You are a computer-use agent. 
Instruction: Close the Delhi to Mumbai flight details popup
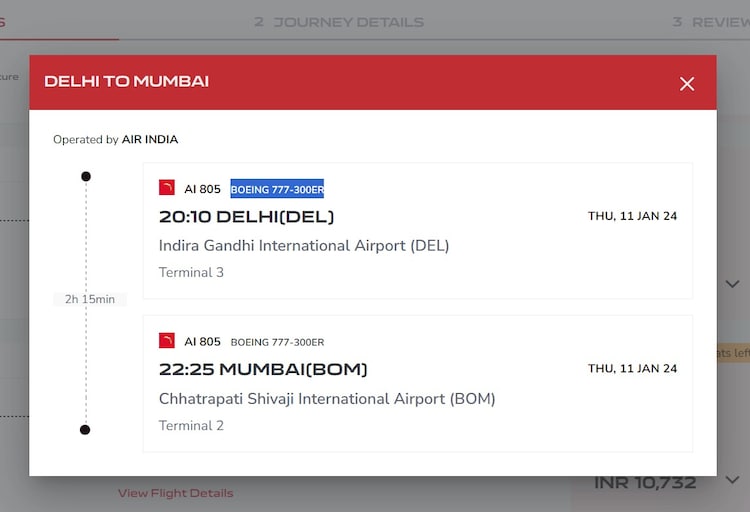687,84
